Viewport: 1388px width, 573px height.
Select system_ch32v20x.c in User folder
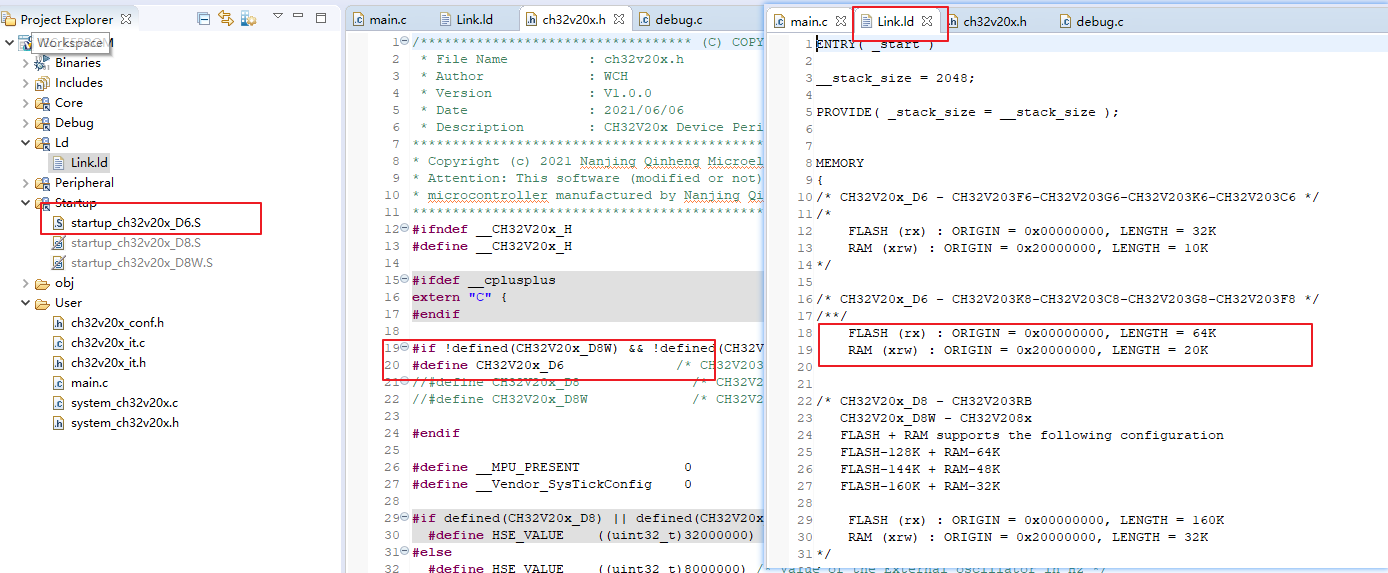pyautogui.click(x=124, y=403)
